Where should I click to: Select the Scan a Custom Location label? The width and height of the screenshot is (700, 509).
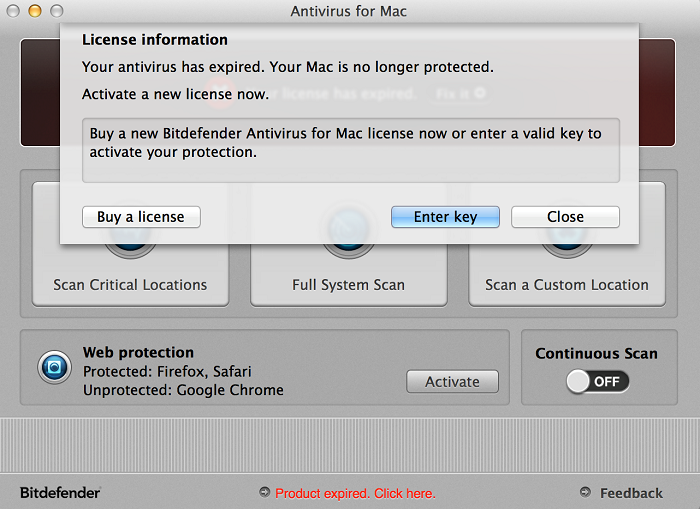(567, 285)
